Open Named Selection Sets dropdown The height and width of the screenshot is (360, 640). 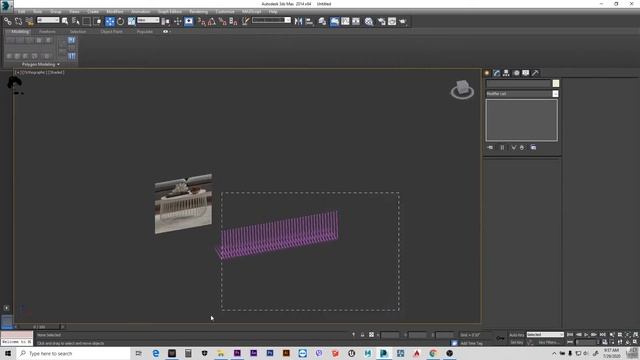click(x=271, y=20)
